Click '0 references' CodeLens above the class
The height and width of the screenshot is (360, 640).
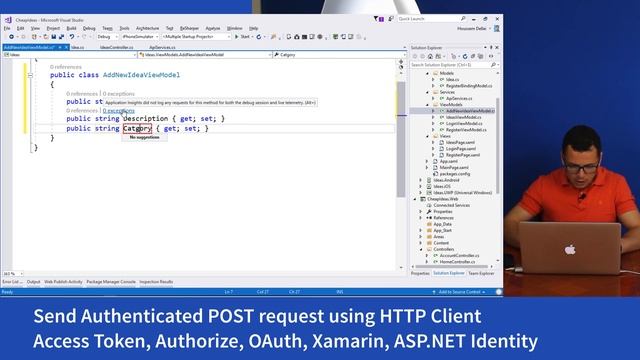(66, 67)
